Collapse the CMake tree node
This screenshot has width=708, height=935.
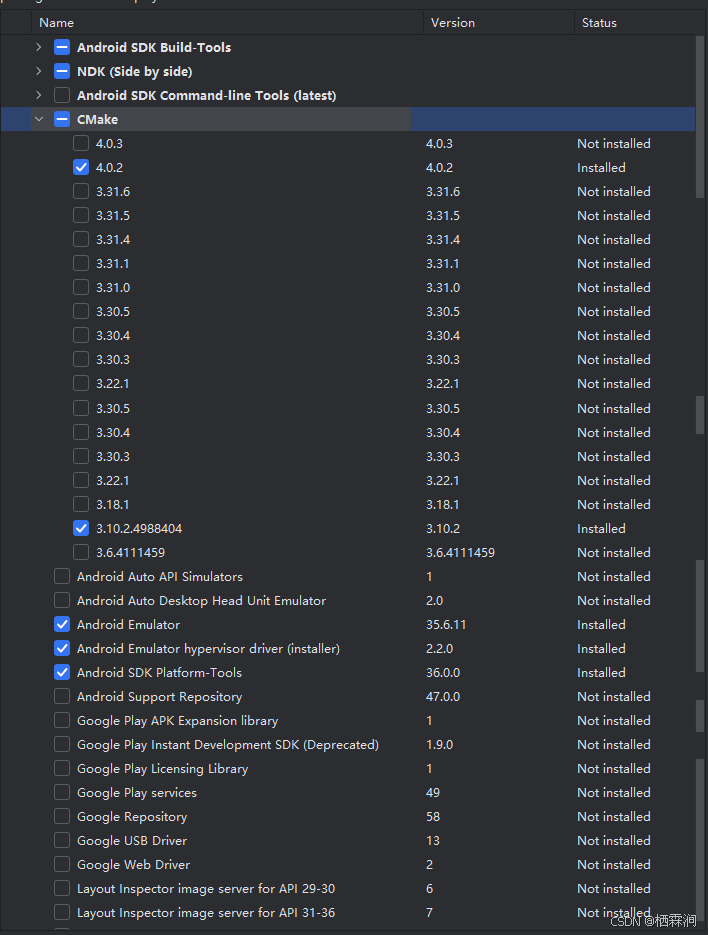point(39,119)
